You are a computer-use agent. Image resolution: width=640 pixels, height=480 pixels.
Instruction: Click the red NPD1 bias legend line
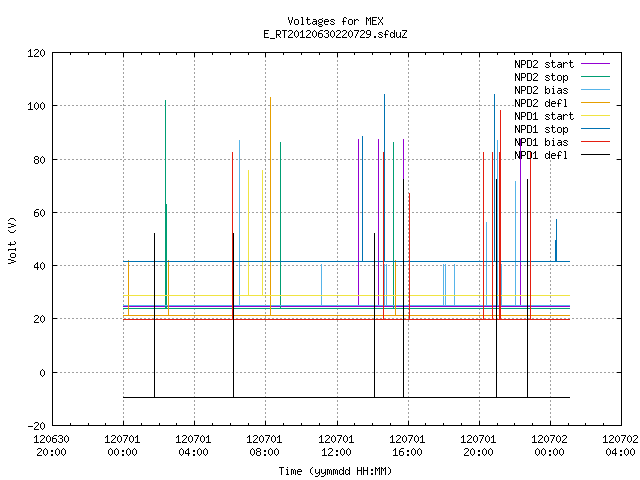tap(595, 142)
